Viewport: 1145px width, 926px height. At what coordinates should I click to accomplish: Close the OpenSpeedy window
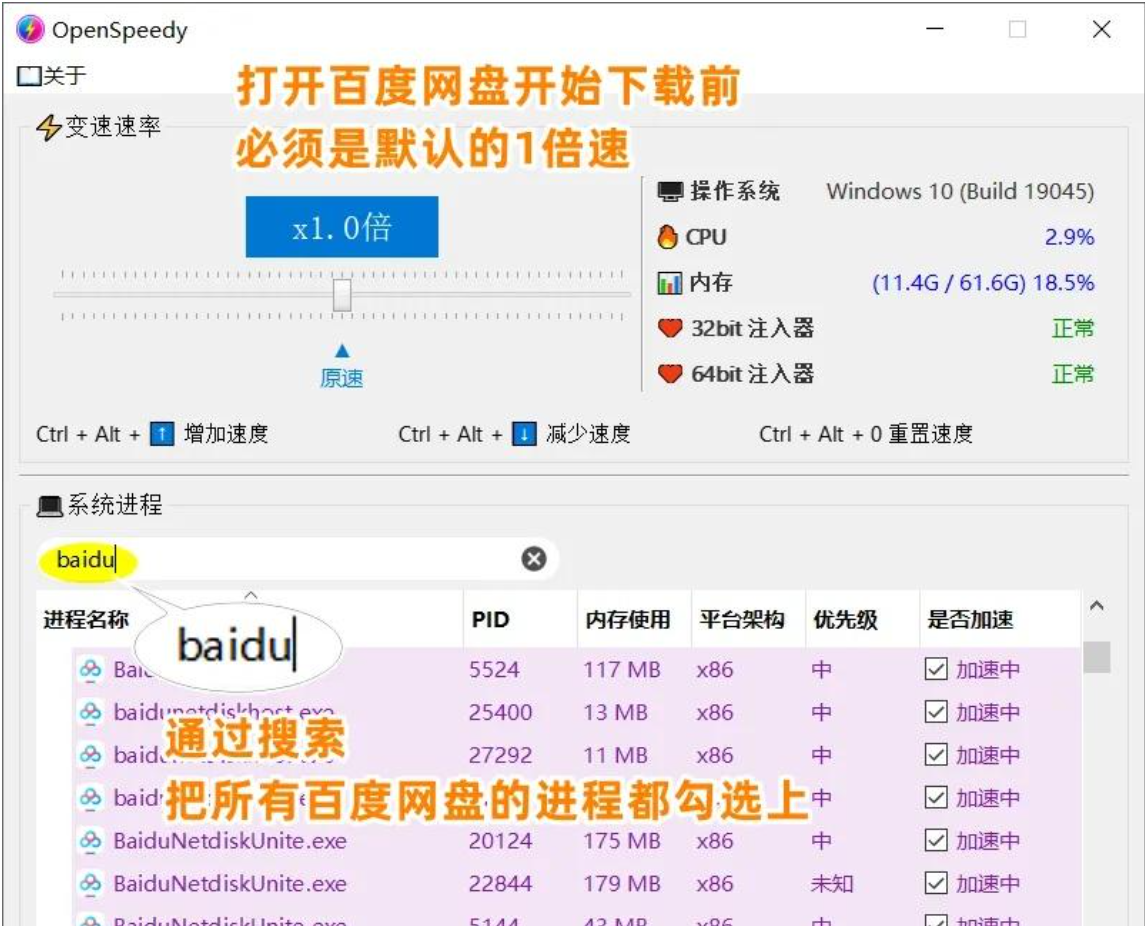tap(1101, 29)
